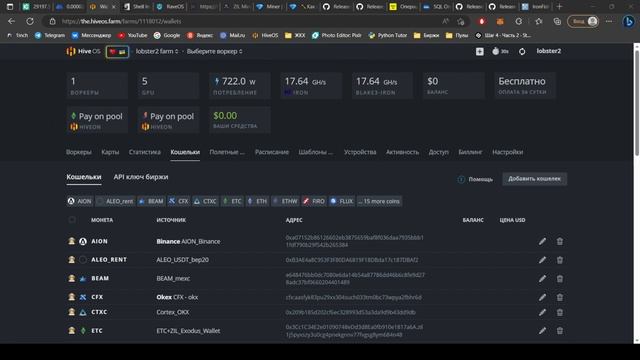Open the HiveOS bookmark
The image size is (640, 360).
(265, 36)
